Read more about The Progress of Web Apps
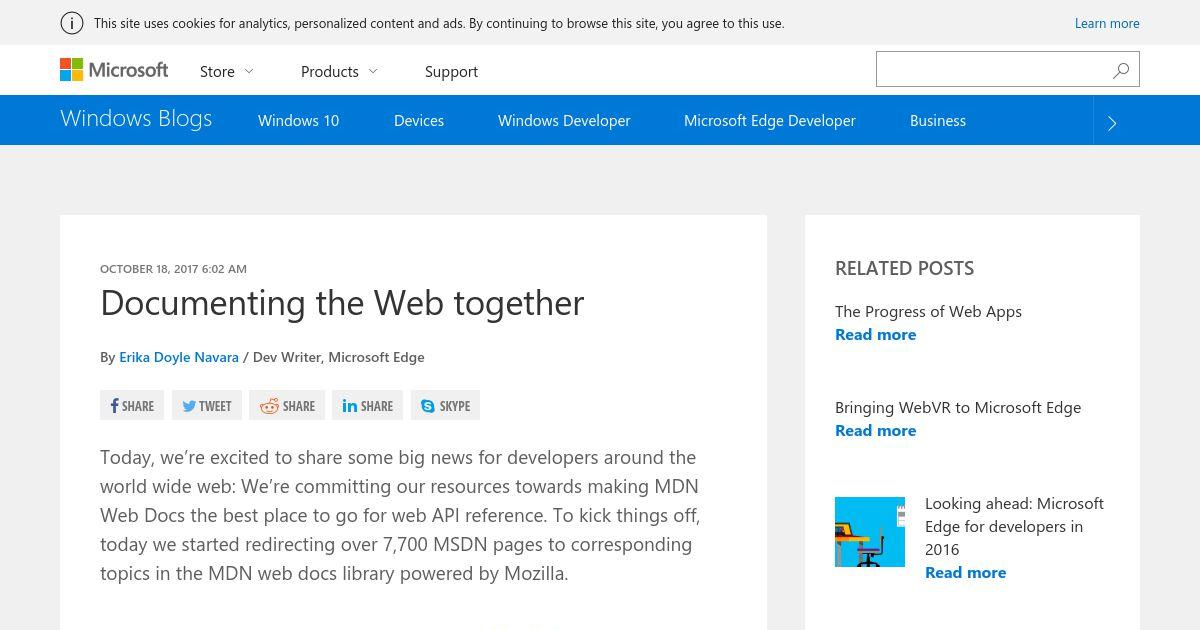1200x630 pixels. click(876, 334)
